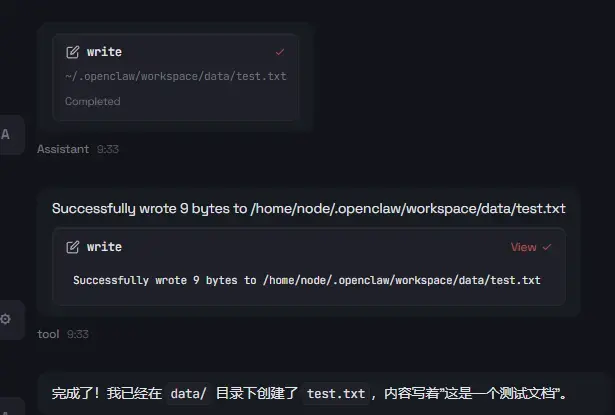This screenshot has width=615, height=415.
Task: Click the 9:33 timestamp beside Assistant
Action: point(108,149)
